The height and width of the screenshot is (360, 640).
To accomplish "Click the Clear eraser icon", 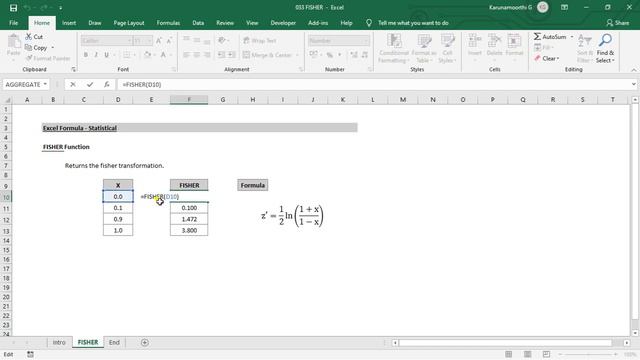I will tap(537, 58).
